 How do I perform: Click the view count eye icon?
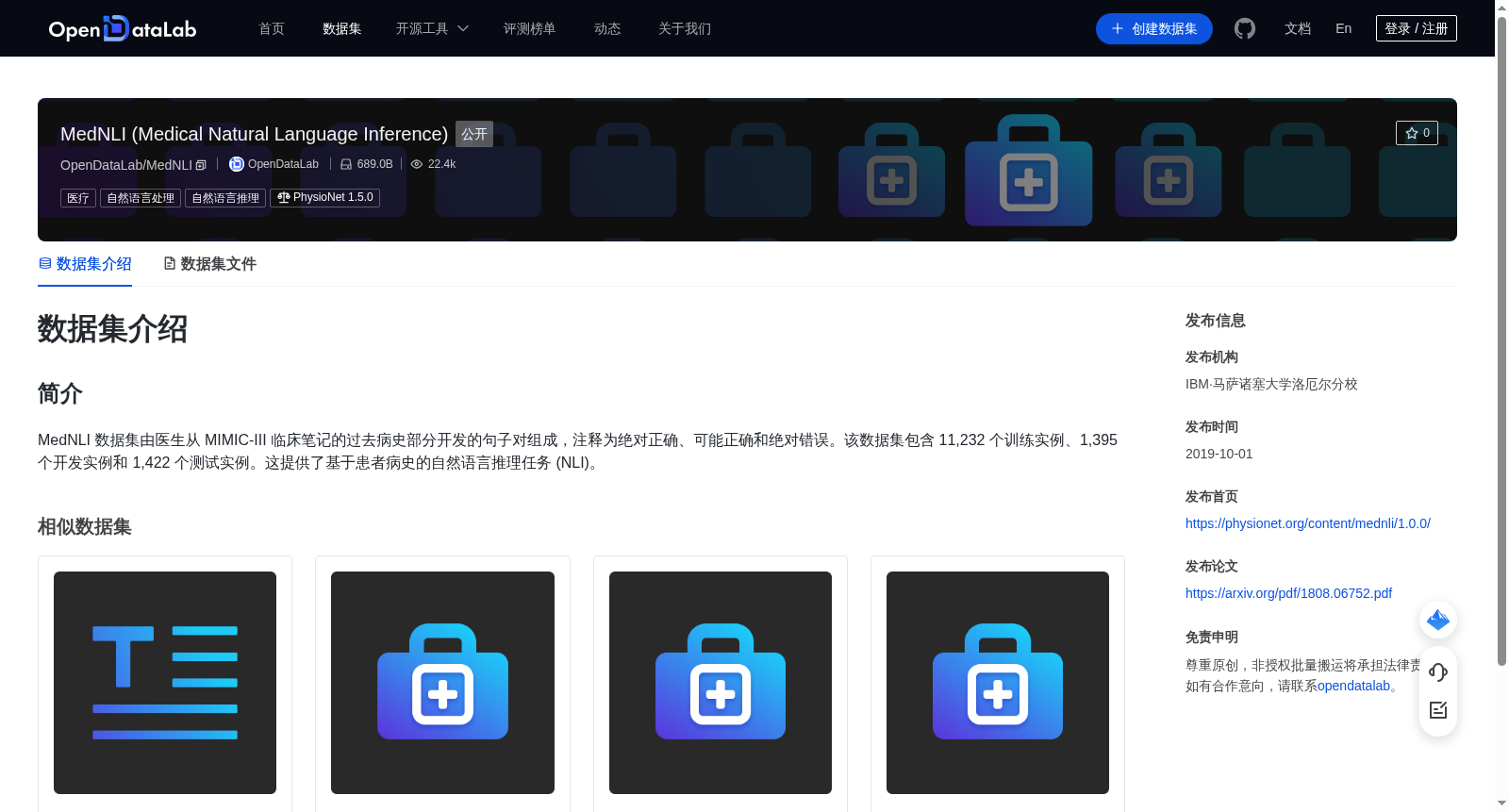[x=417, y=164]
